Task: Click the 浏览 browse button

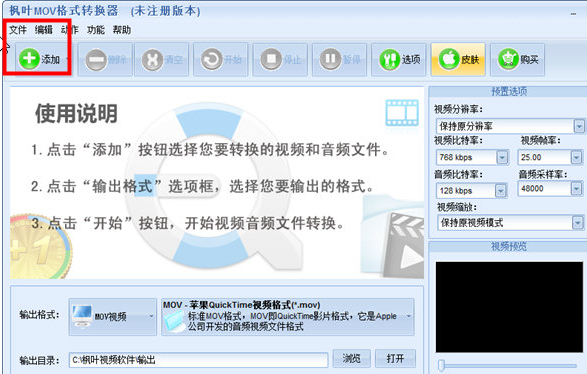Action: (352, 359)
